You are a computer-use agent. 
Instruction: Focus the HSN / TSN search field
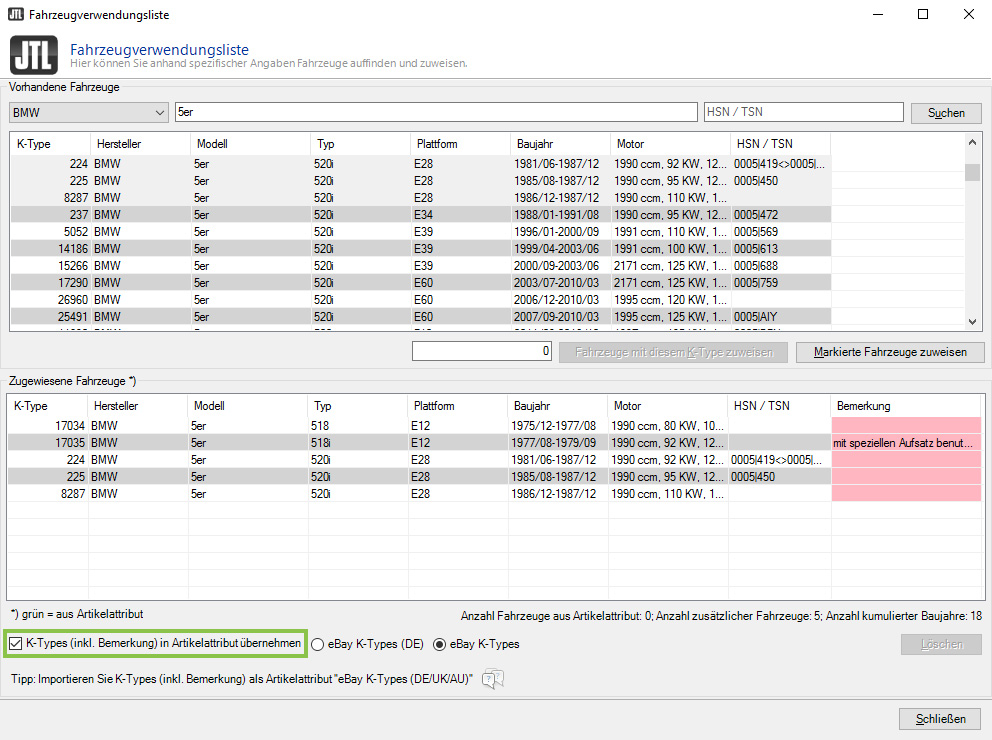tap(803, 112)
